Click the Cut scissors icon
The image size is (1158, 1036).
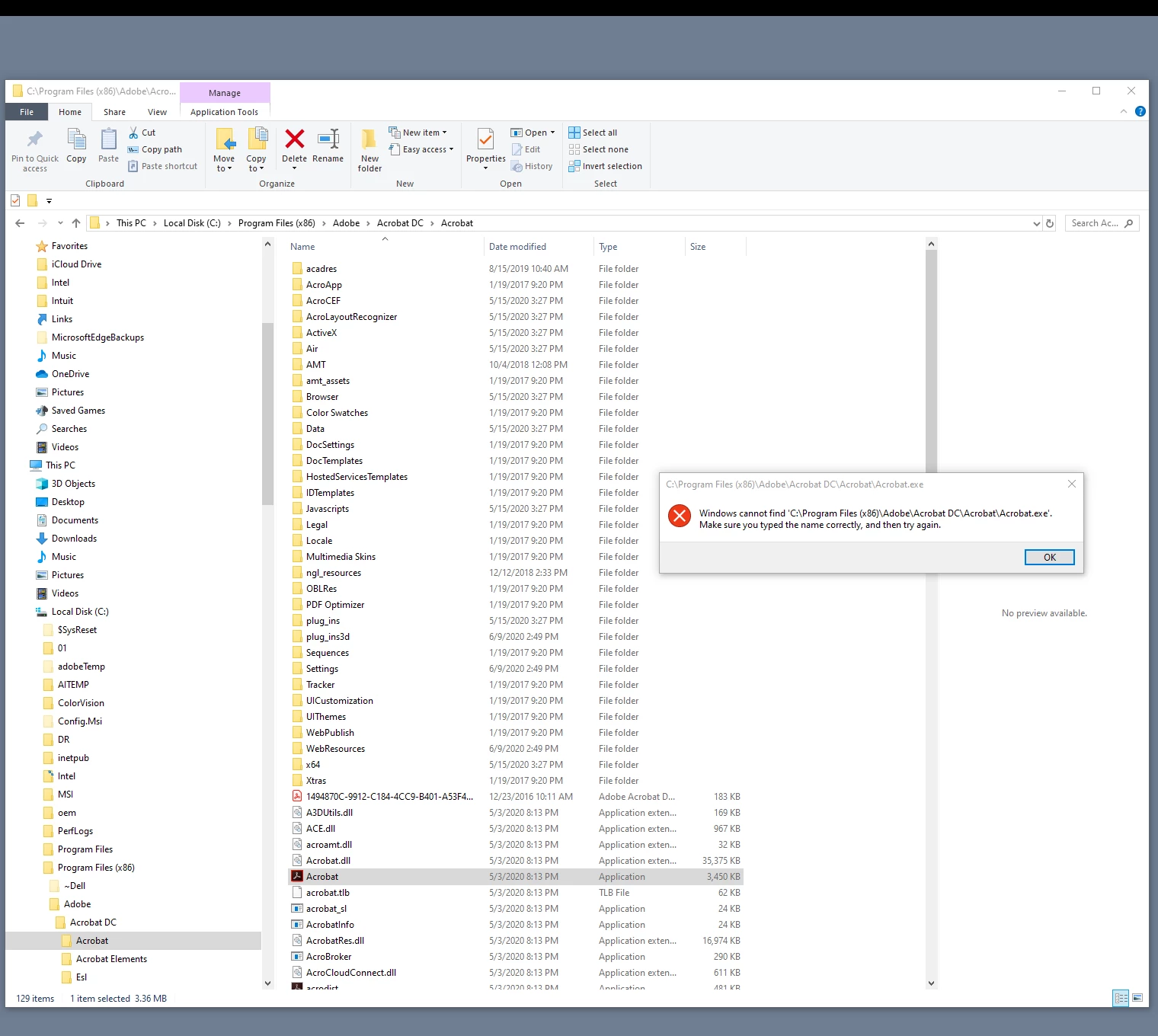(x=133, y=133)
